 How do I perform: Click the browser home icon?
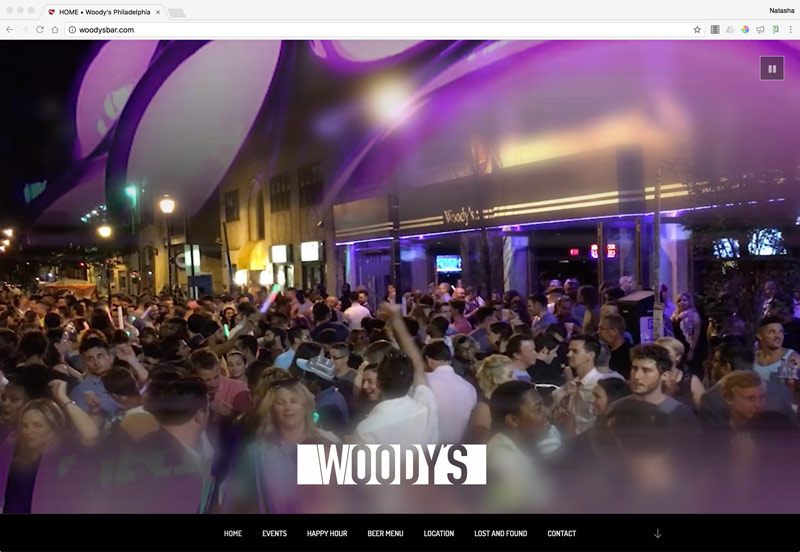click(55, 30)
